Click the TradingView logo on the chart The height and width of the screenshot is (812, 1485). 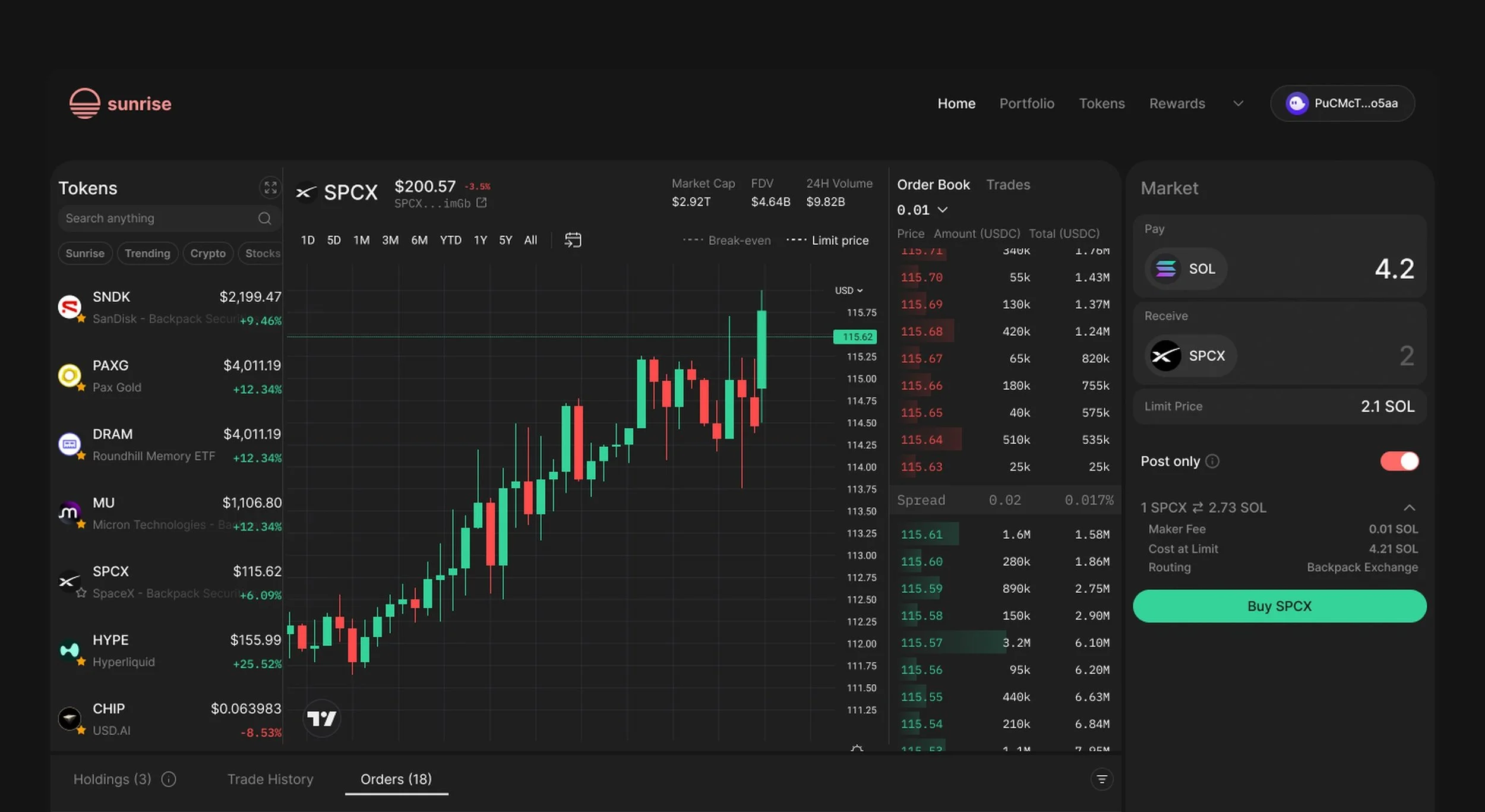click(322, 719)
